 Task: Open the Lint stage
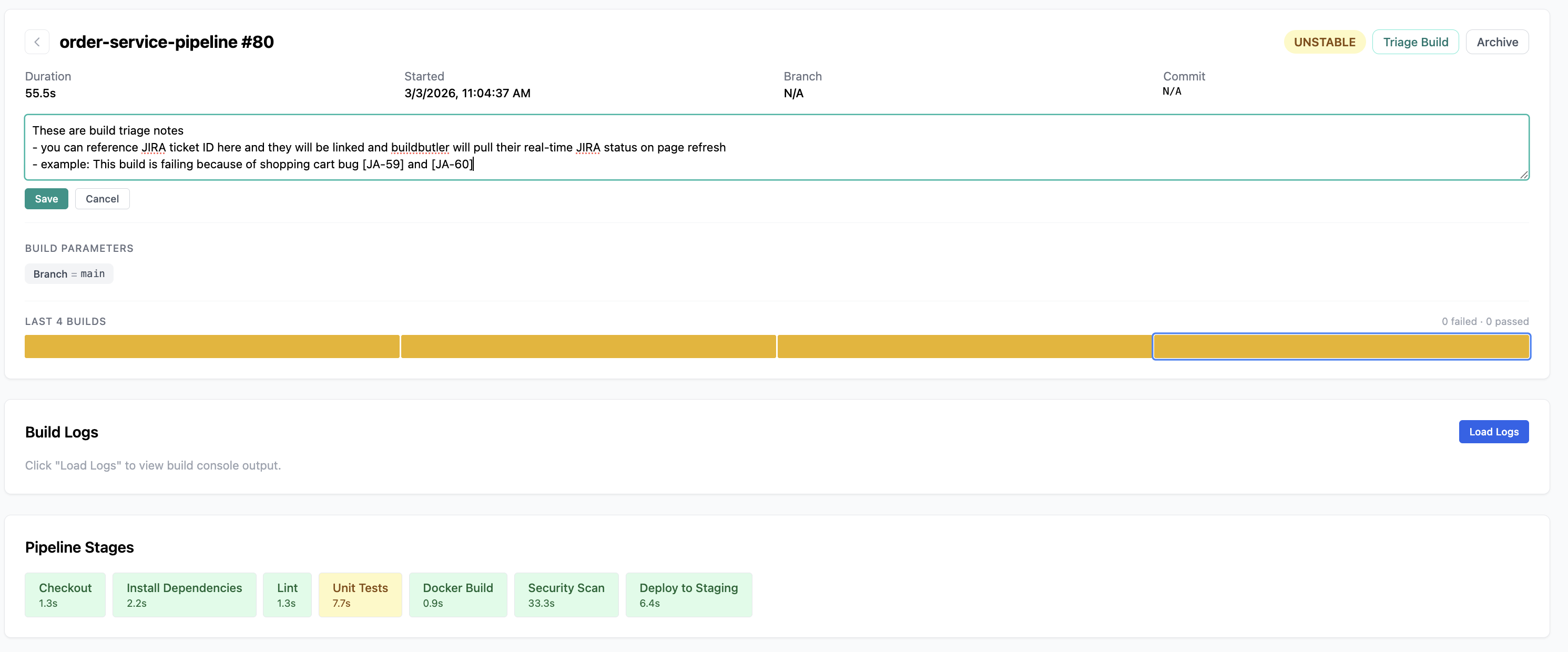click(x=287, y=595)
